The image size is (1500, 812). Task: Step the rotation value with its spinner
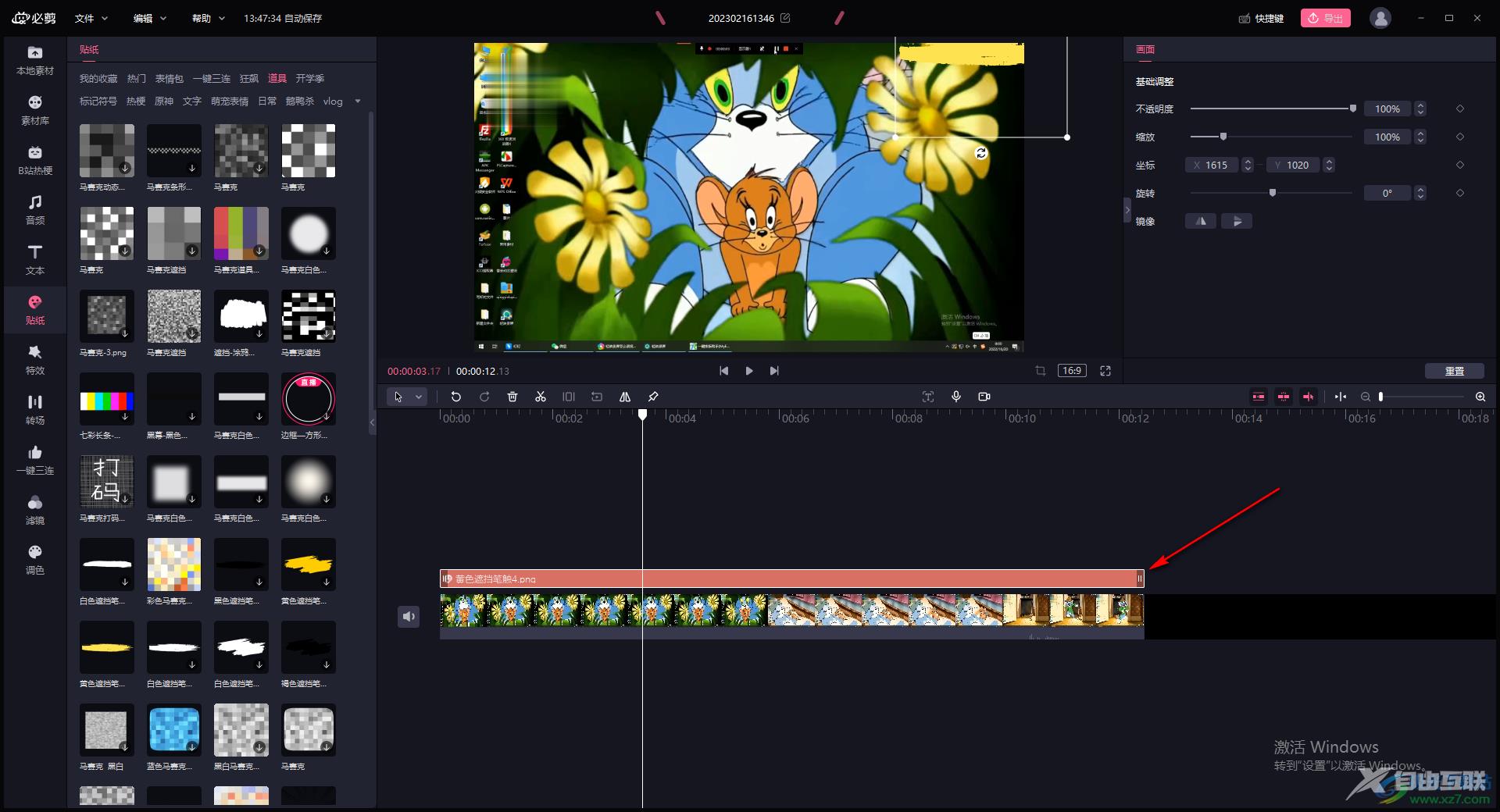coord(1421,193)
